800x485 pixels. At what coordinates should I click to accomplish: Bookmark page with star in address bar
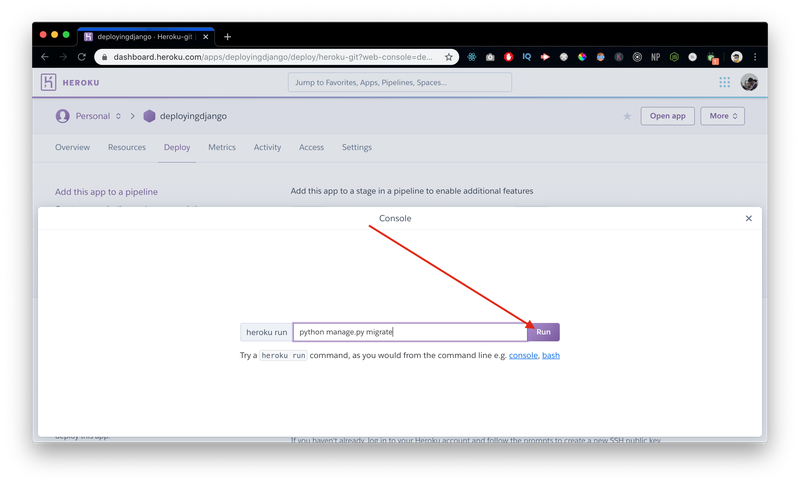pyautogui.click(x=448, y=57)
